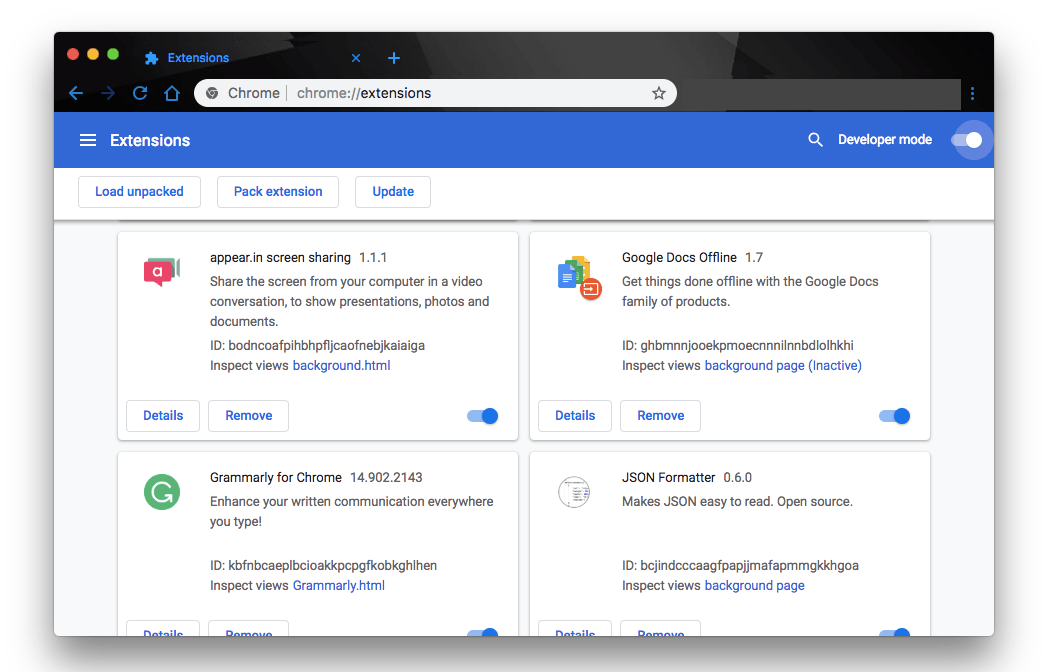
Task: Click the Pack extension button
Action: point(278,192)
